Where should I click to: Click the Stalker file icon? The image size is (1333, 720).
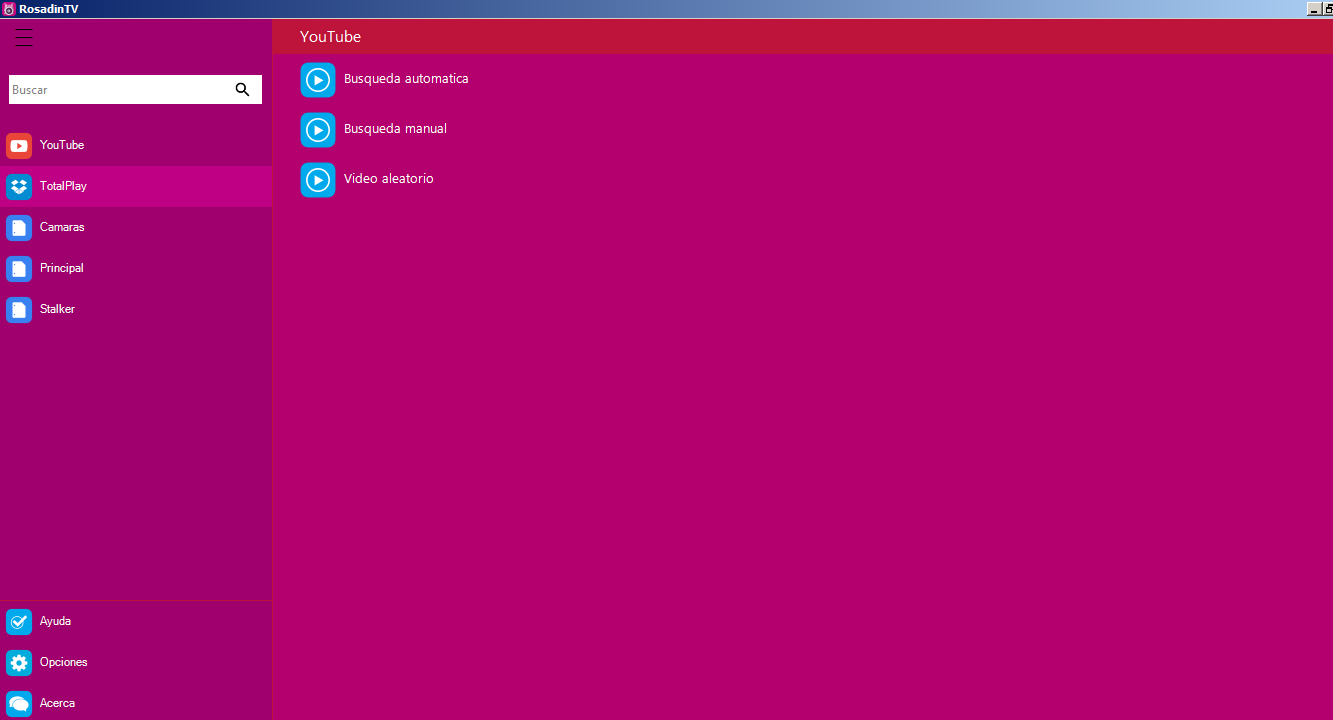tap(19, 310)
